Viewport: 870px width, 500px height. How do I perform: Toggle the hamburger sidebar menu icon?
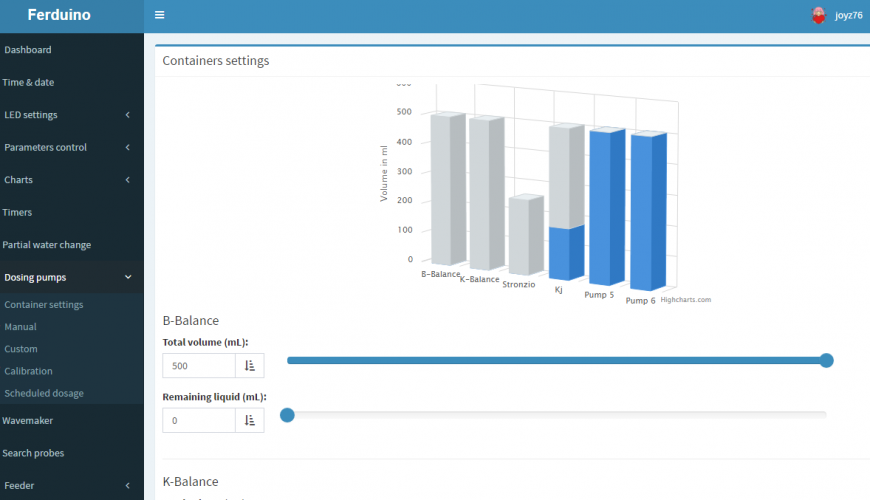160,15
